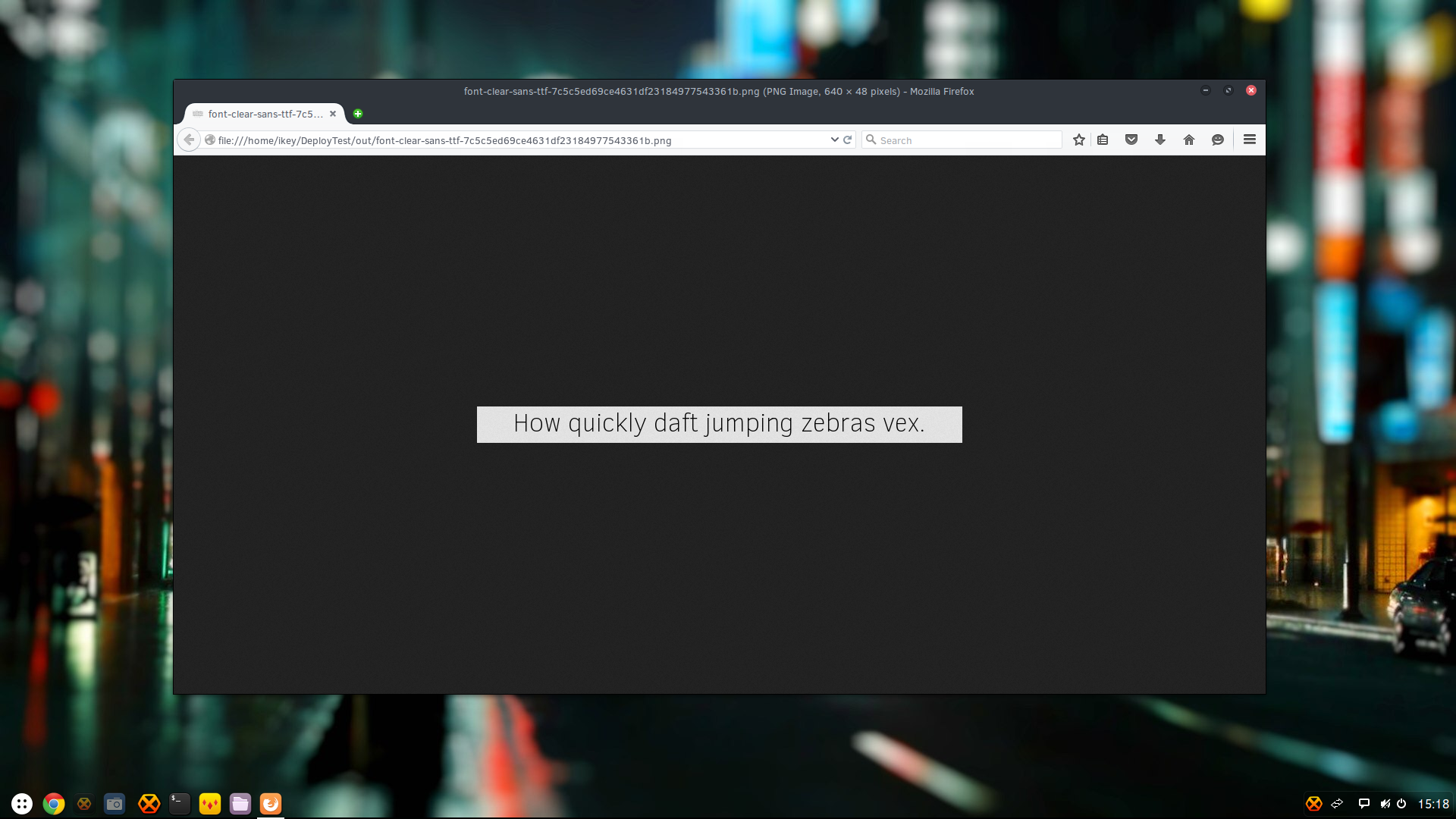The image size is (1456, 819).
Task: Reload the current page
Action: (848, 140)
